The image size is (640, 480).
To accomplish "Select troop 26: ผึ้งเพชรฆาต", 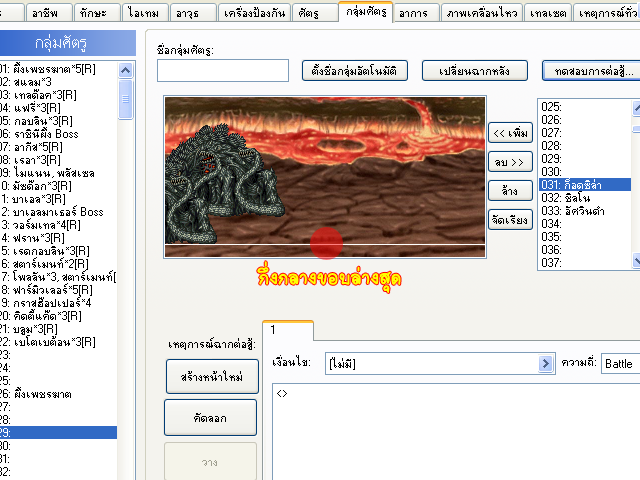I will 58,394.
